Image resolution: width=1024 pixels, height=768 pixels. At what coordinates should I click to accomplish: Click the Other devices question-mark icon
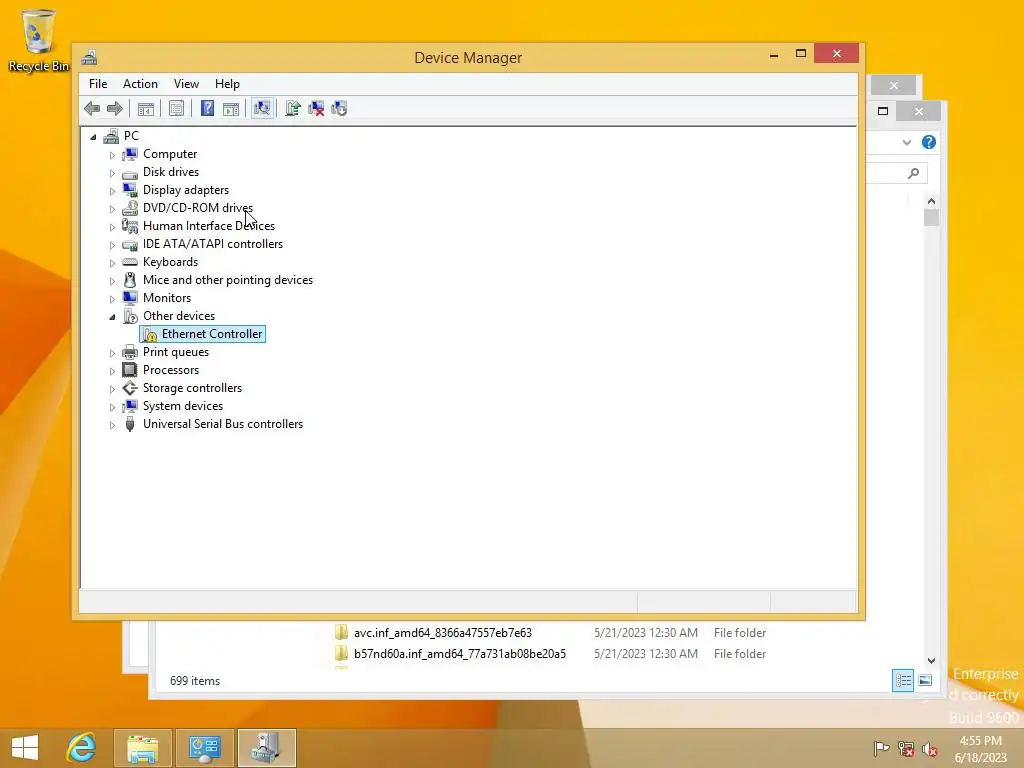pos(130,315)
